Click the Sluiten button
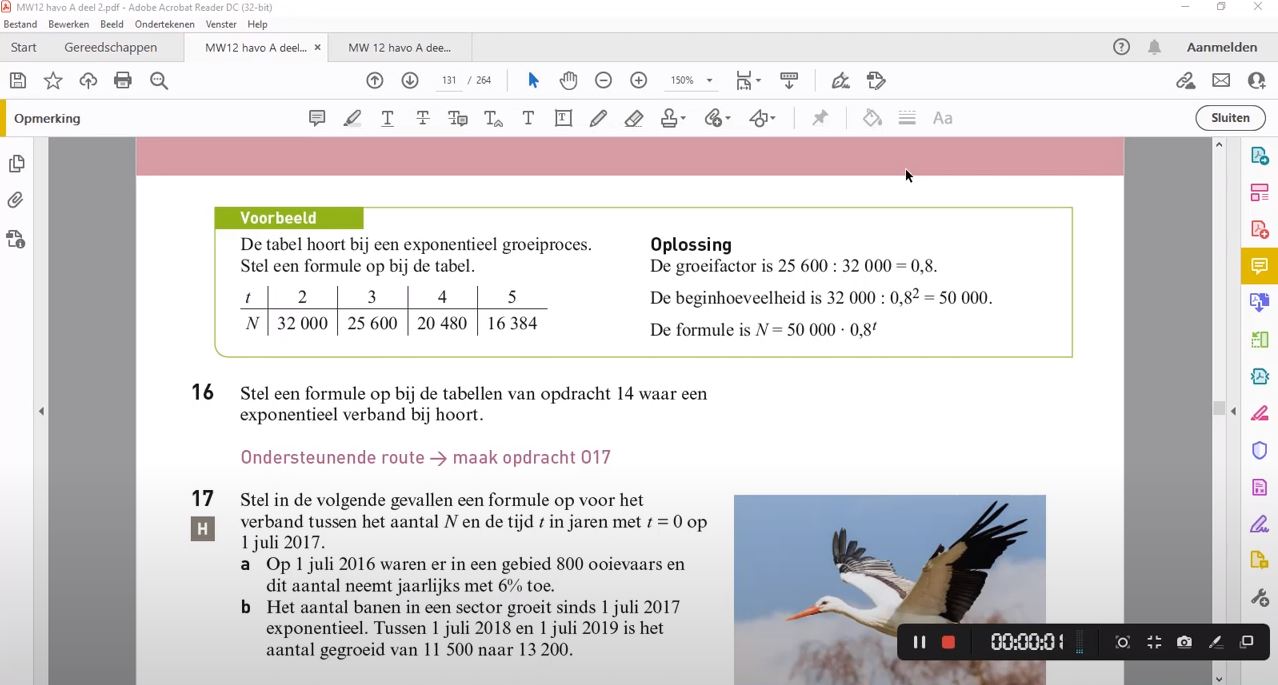 point(1230,118)
